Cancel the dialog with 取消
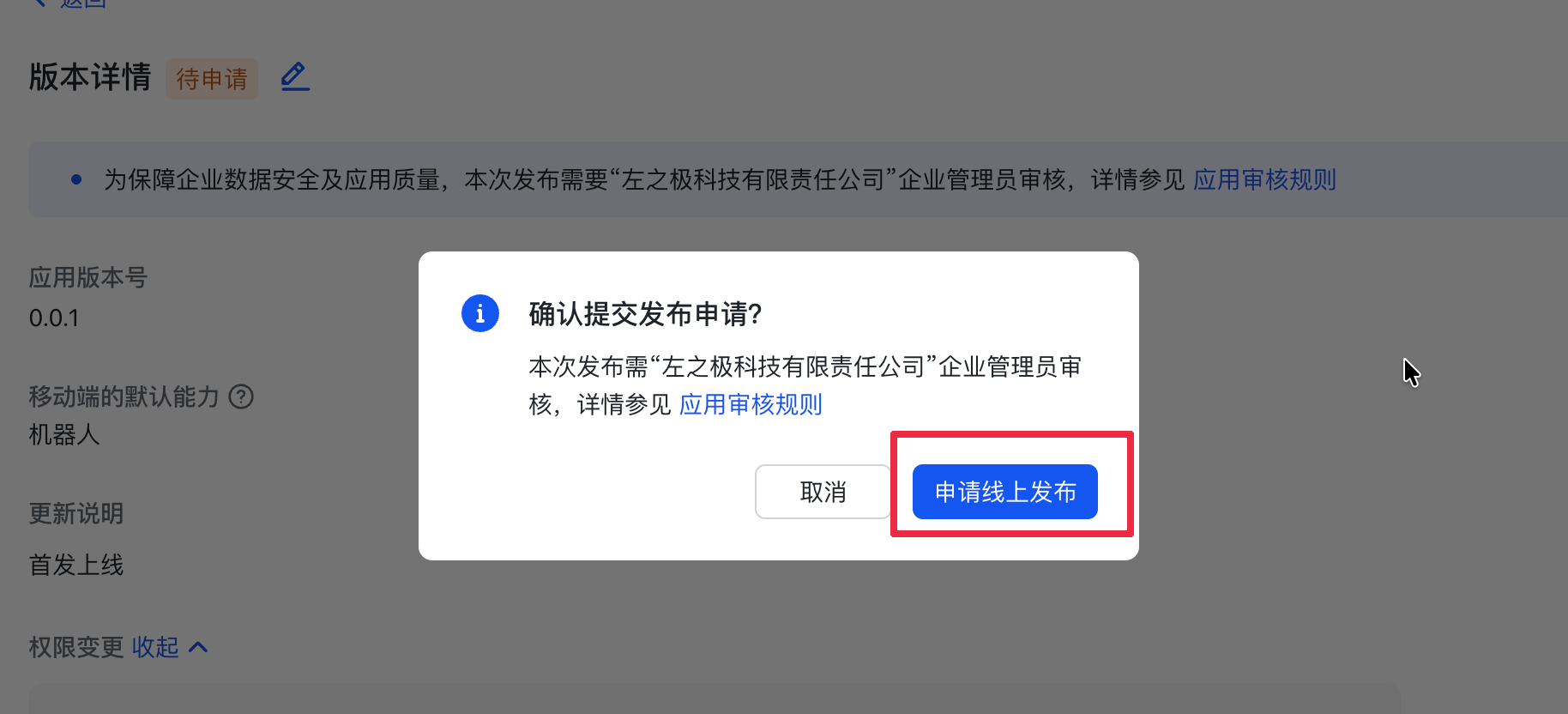 click(823, 492)
